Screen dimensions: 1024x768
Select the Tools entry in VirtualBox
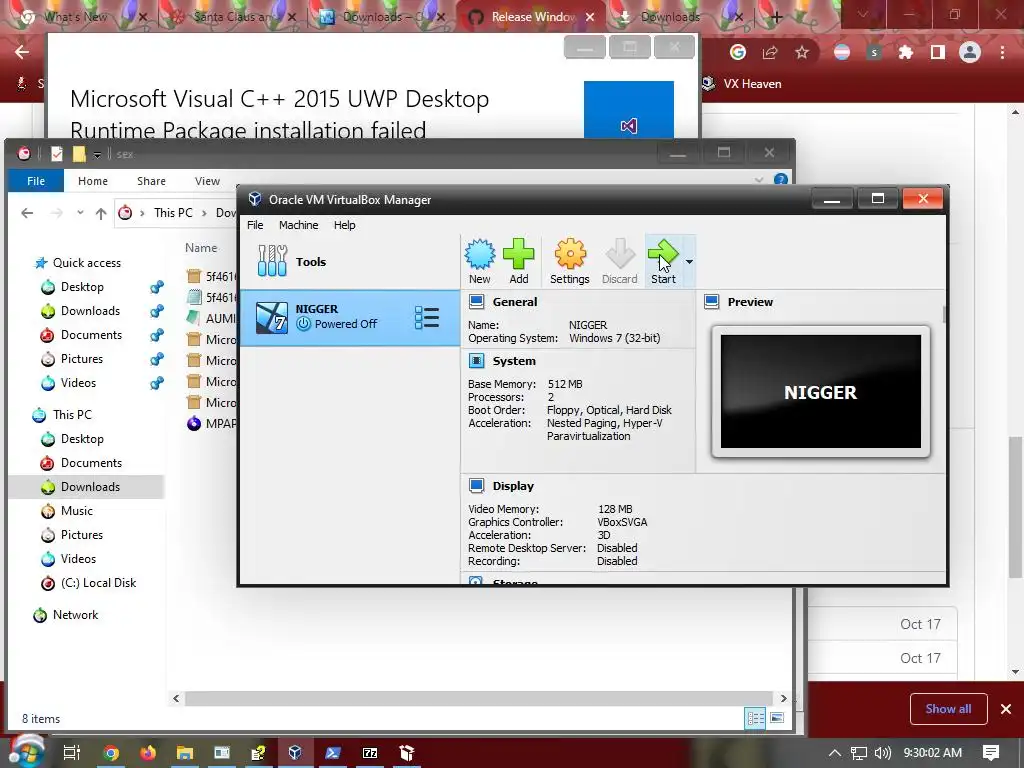pos(350,262)
